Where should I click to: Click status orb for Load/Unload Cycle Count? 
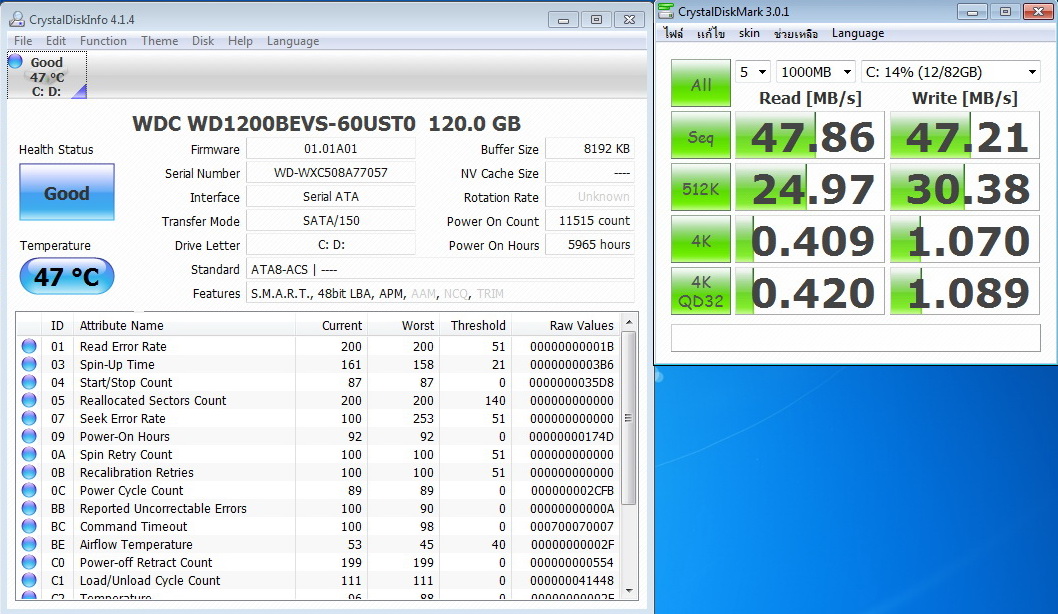pos(29,580)
